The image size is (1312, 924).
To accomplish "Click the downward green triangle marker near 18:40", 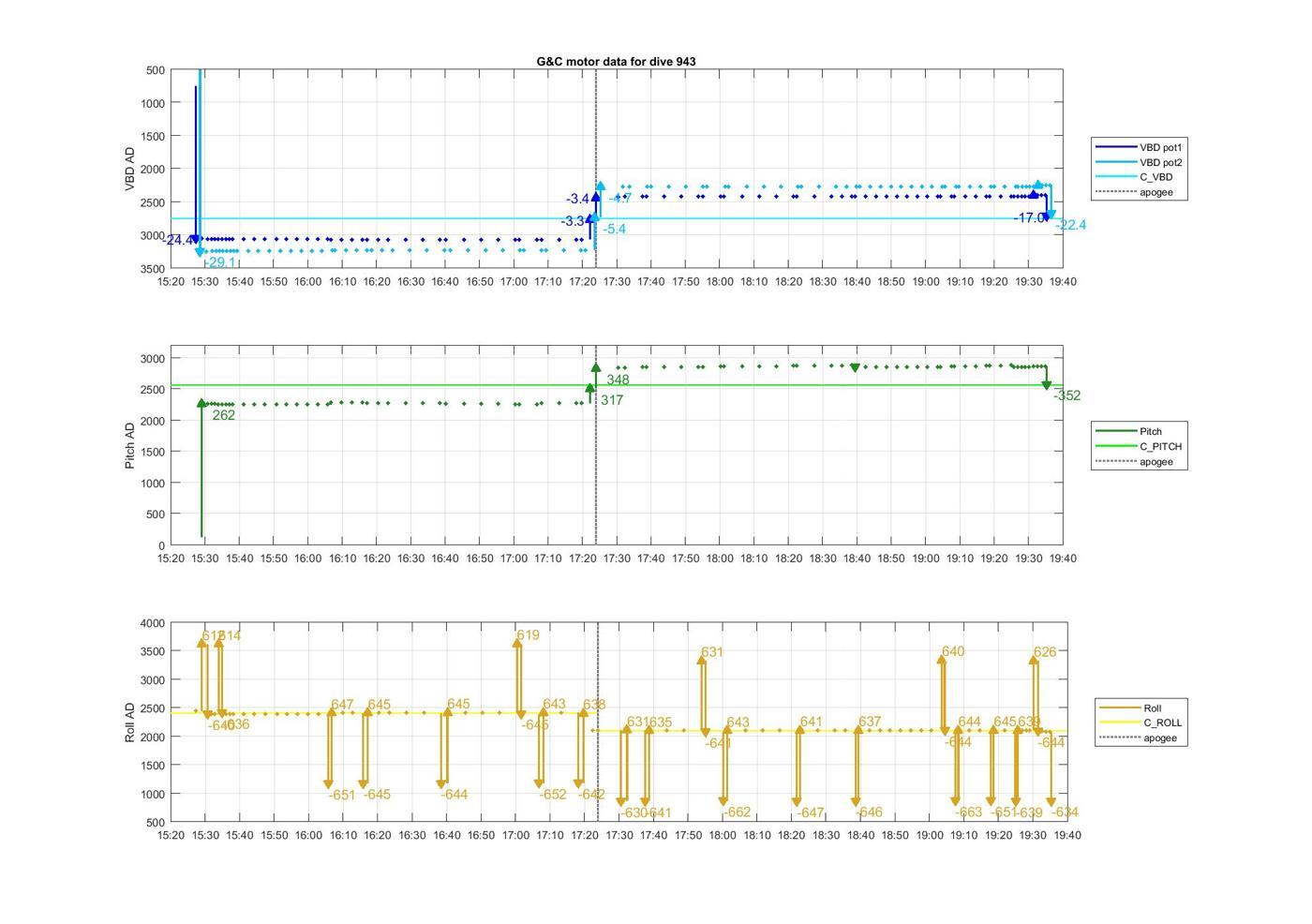I will (x=855, y=368).
